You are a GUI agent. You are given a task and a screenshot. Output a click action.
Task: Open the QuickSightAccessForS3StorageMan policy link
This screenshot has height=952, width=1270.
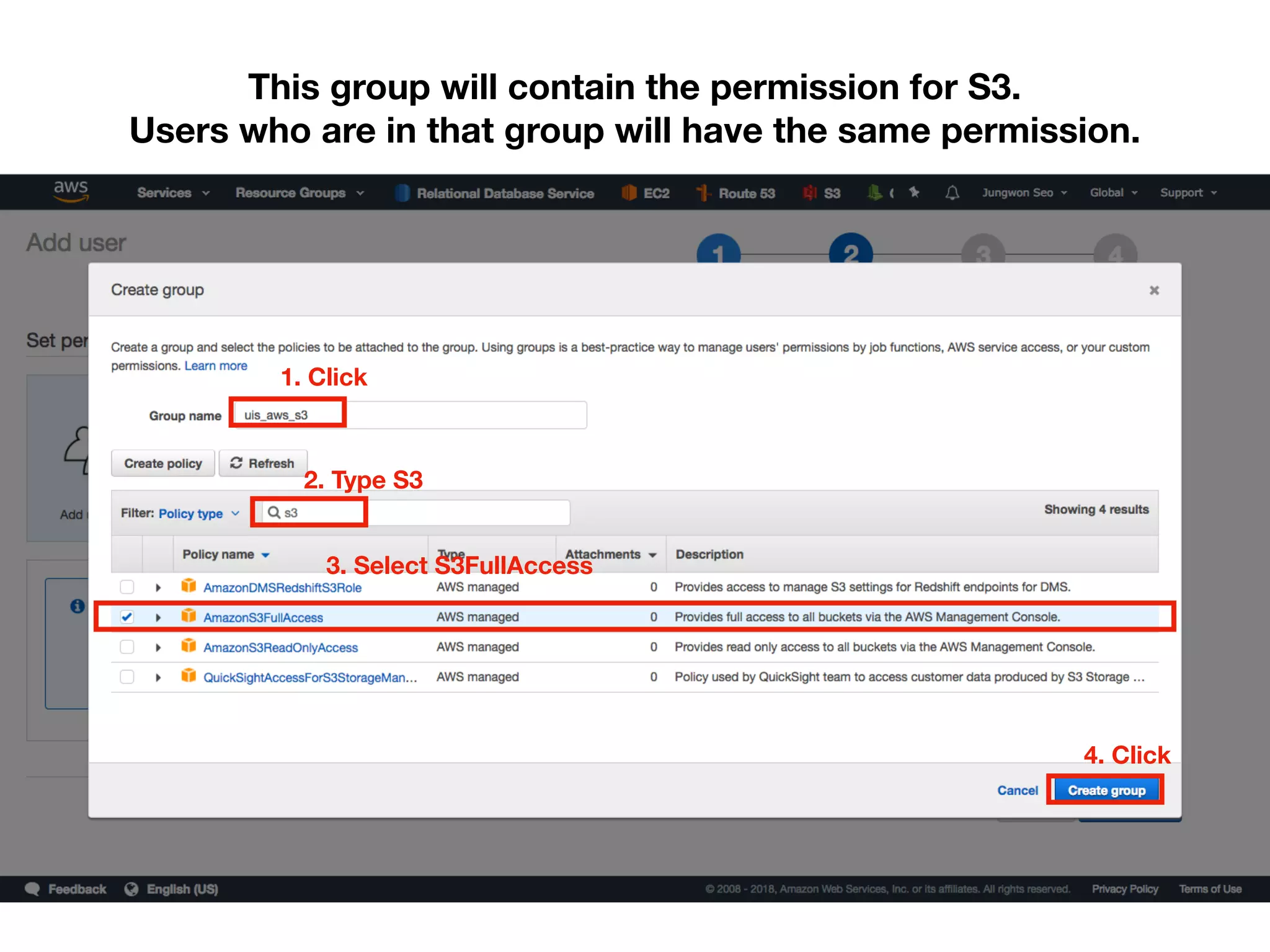coord(310,677)
